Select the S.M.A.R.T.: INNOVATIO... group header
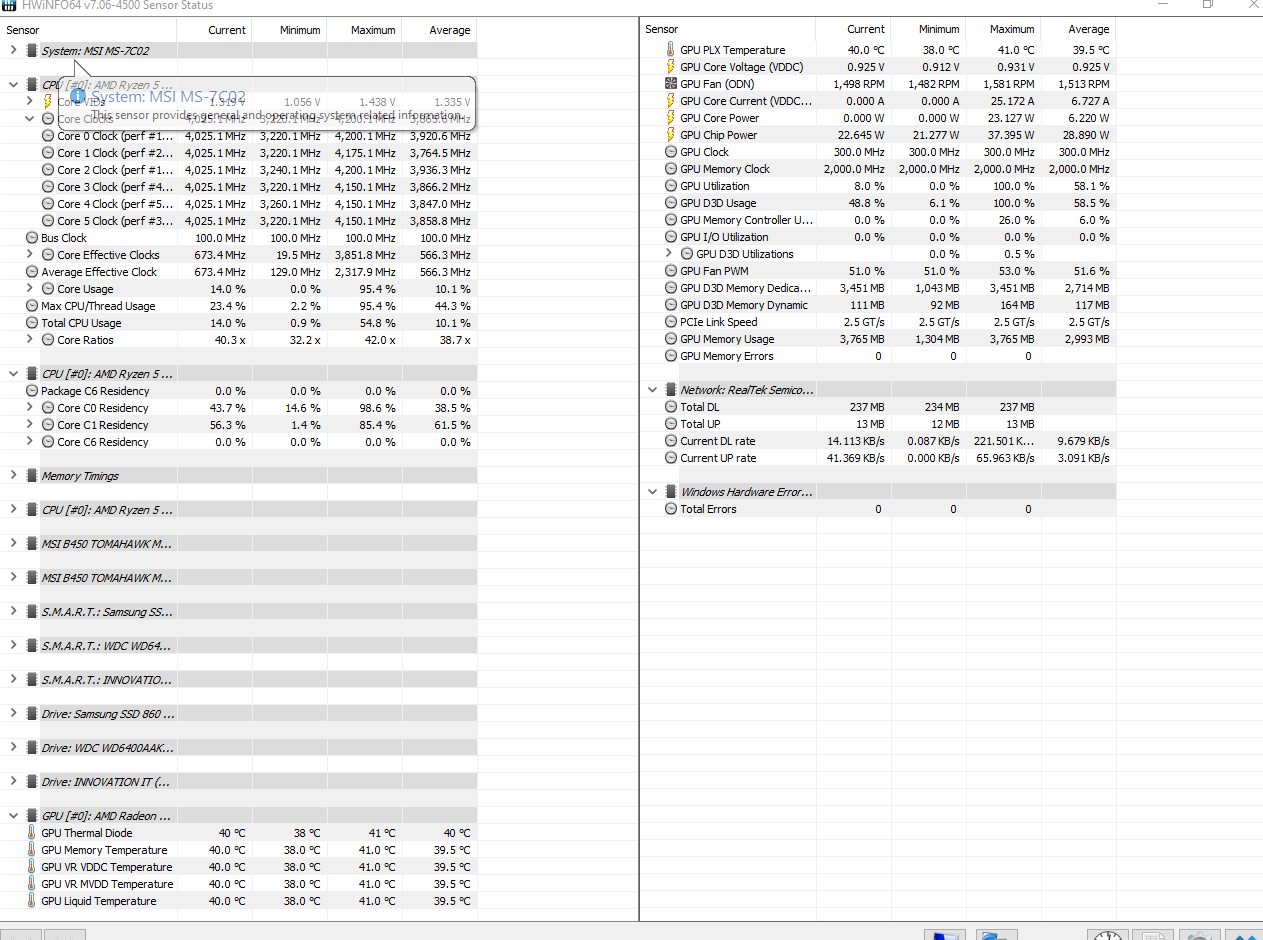The height and width of the screenshot is (940, 1263). tap(239, 679)
